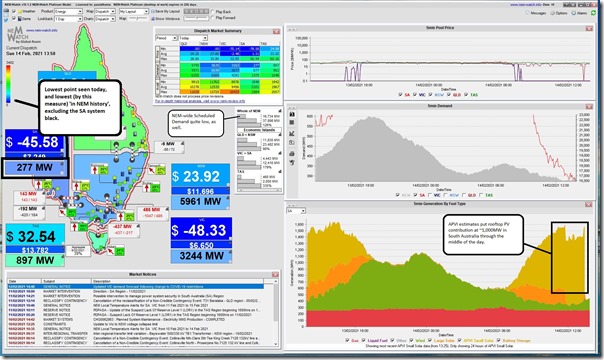
Task: Click the line chart icon beside demand chart
Action: 292,133
